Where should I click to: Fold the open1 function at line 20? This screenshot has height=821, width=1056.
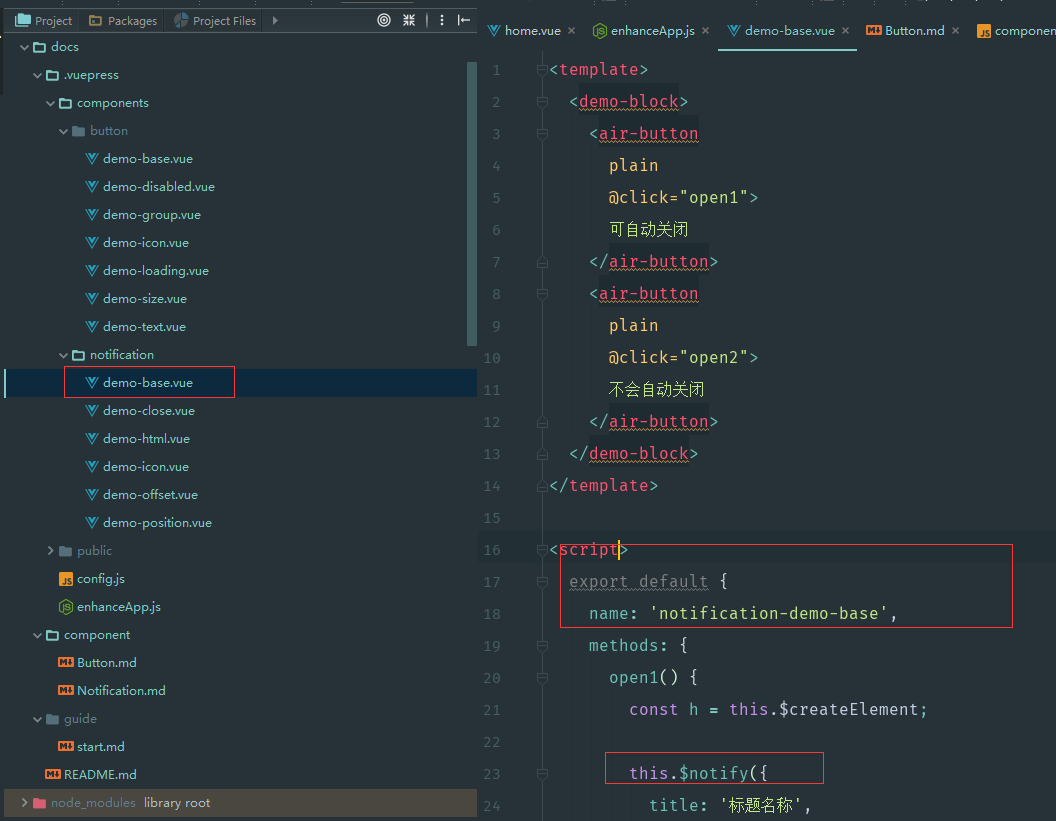(x=542, y=678)
